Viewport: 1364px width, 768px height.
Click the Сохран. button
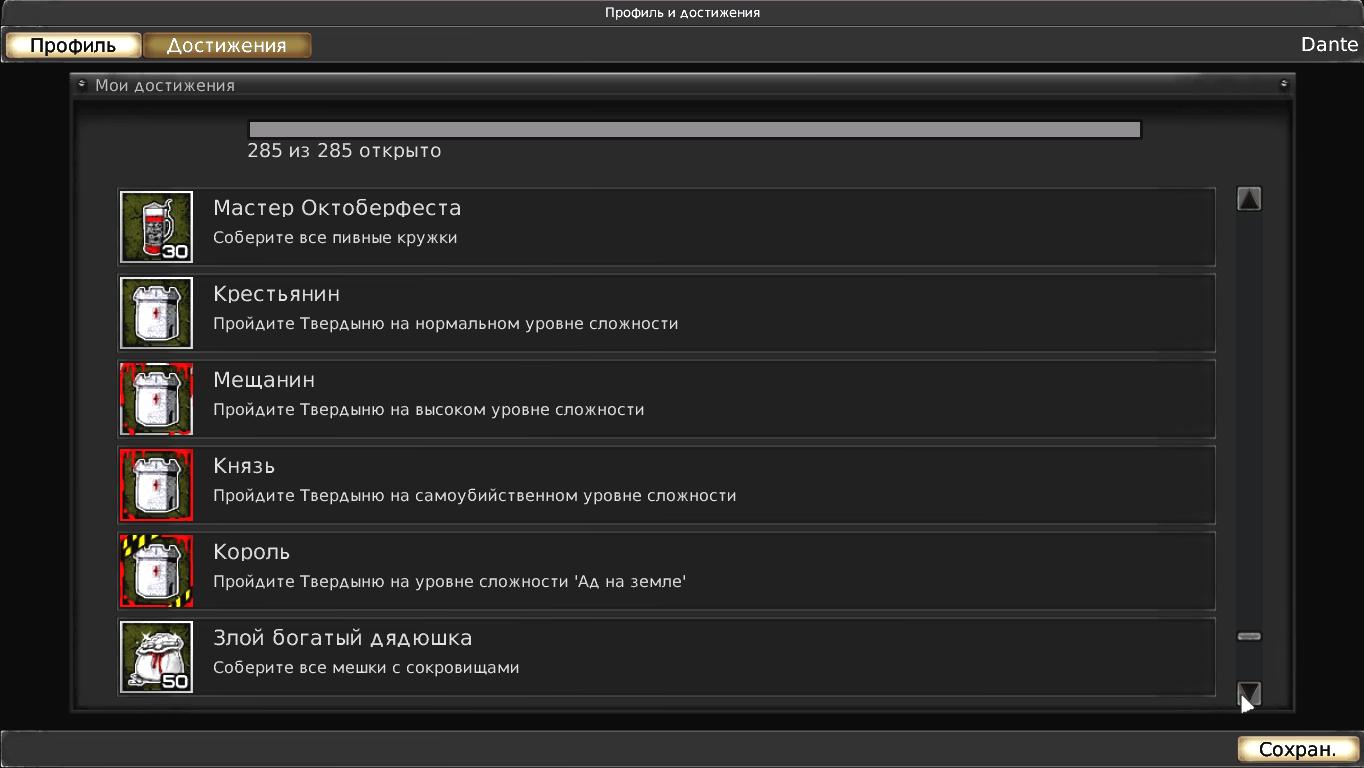[1297, 749]
